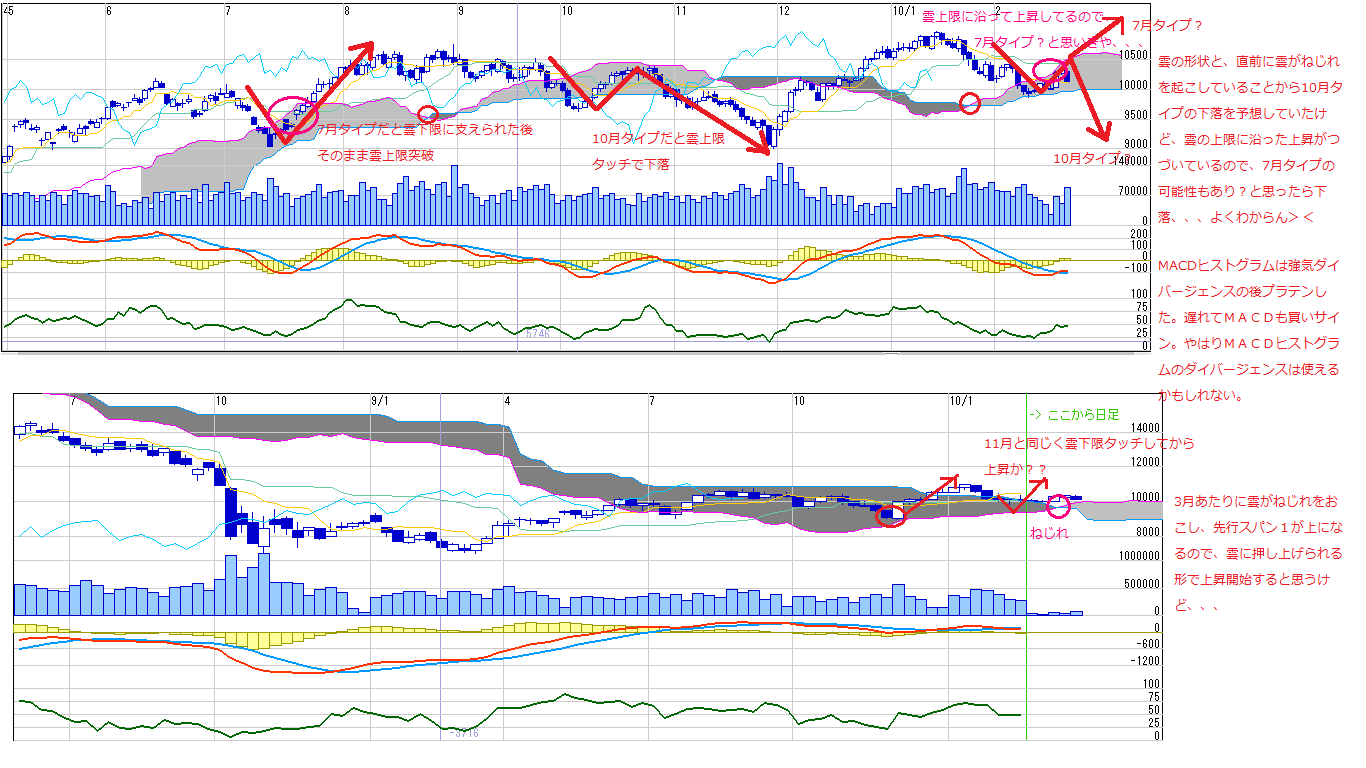
Task: Click small red circle left of September label
Action: tap(428, 115)
